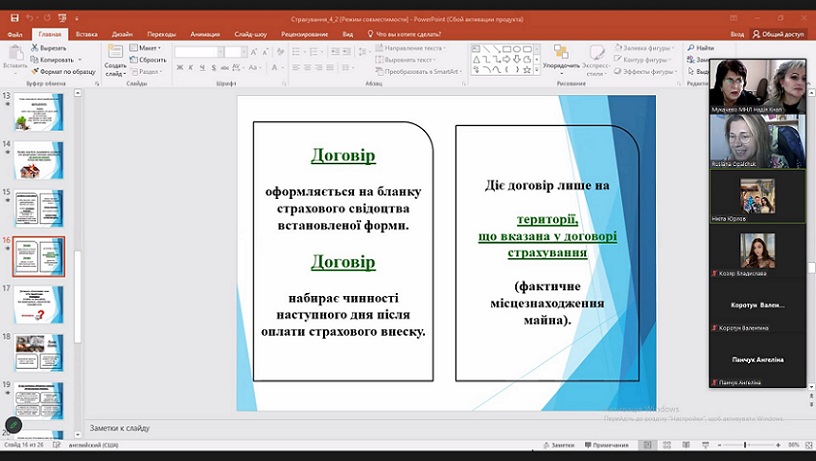This screenshot has width=816, height=461.
Task: Open Эффекты фигуры shape effects dropdown
Action: pos(646,72)
